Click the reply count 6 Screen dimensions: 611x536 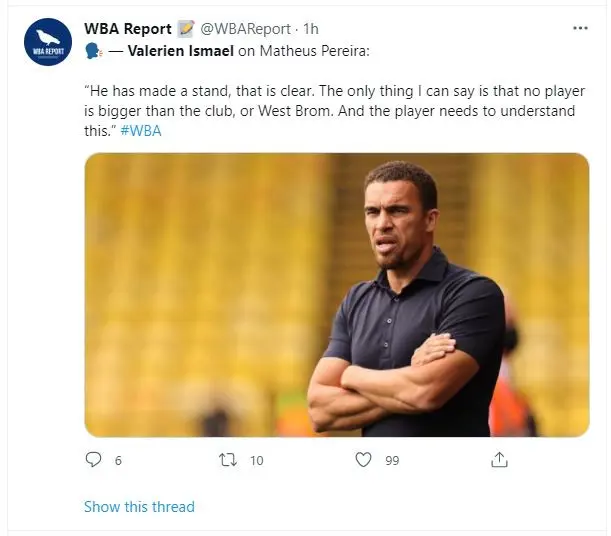[118, 460]
